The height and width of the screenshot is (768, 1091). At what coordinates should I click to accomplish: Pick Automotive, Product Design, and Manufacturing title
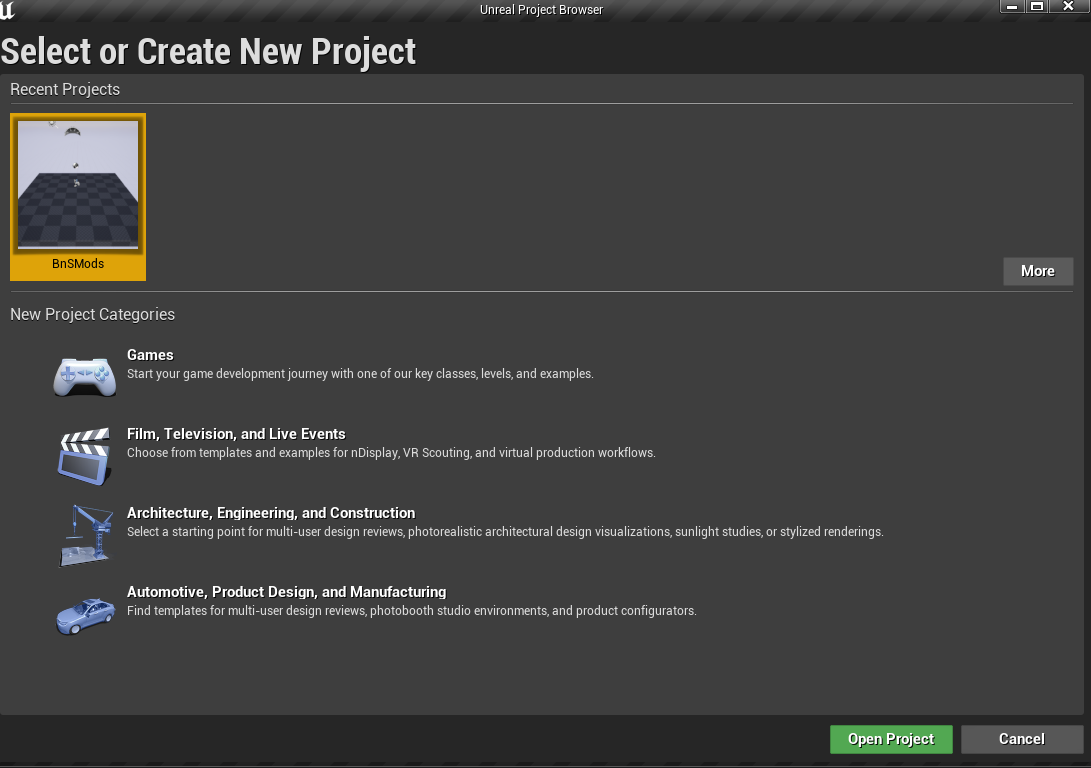pyautogui.click(x=286, y=592)
